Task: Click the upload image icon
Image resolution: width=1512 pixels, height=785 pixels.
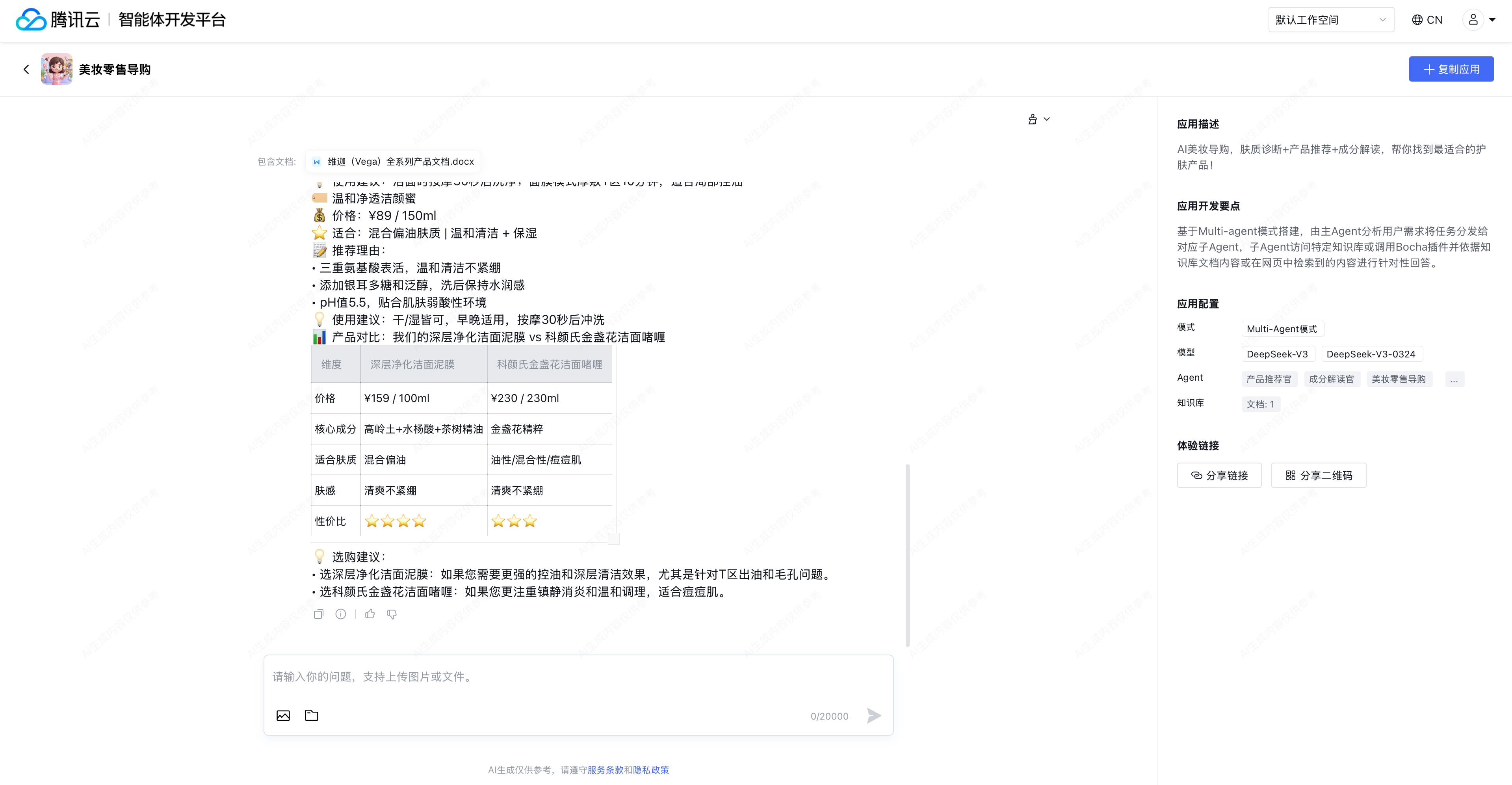Action: (283, 715)
